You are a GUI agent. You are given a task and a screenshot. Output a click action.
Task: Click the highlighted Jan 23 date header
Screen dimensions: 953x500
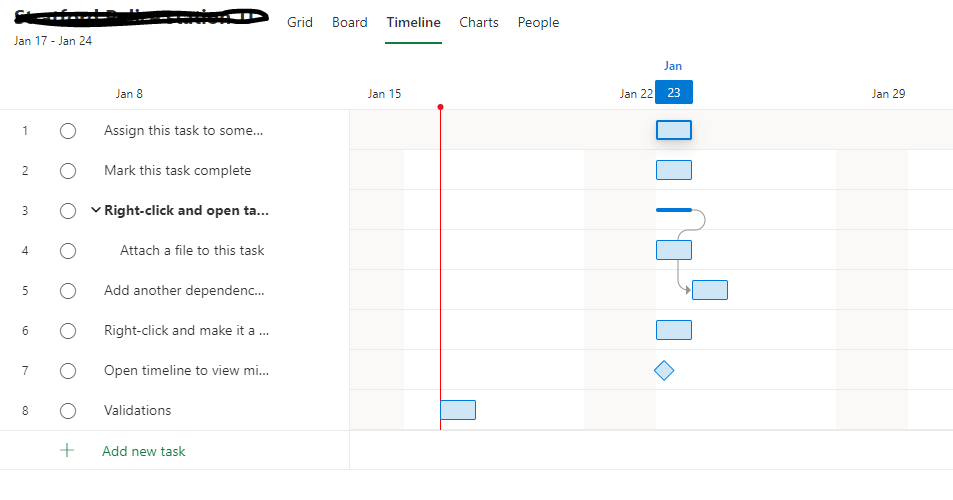click(x=674, y=92)
